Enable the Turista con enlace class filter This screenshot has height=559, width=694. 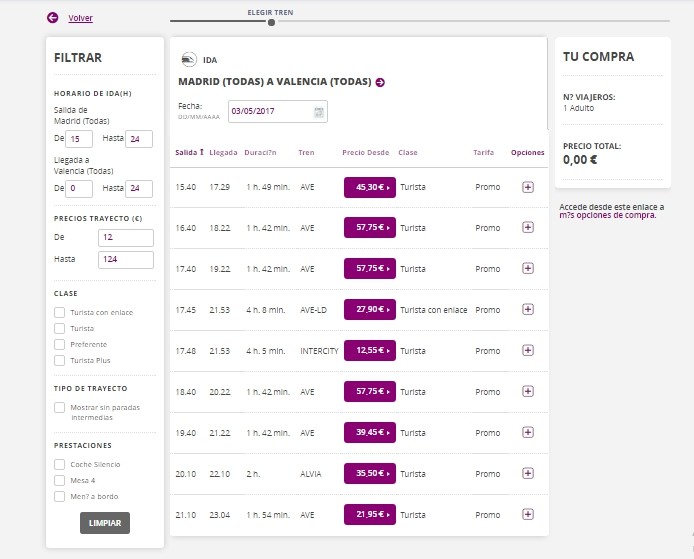click(x=60, y=312)
